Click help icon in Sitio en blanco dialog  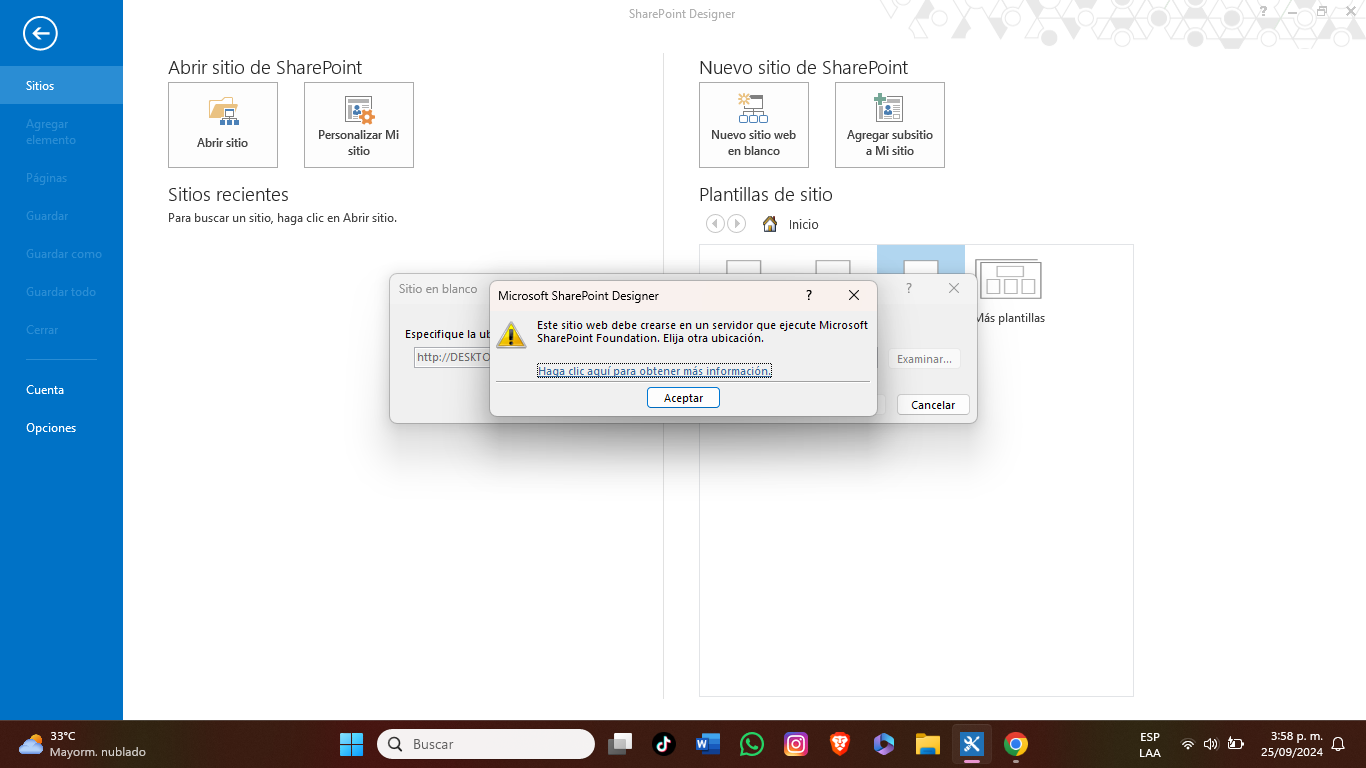point(909,288)
